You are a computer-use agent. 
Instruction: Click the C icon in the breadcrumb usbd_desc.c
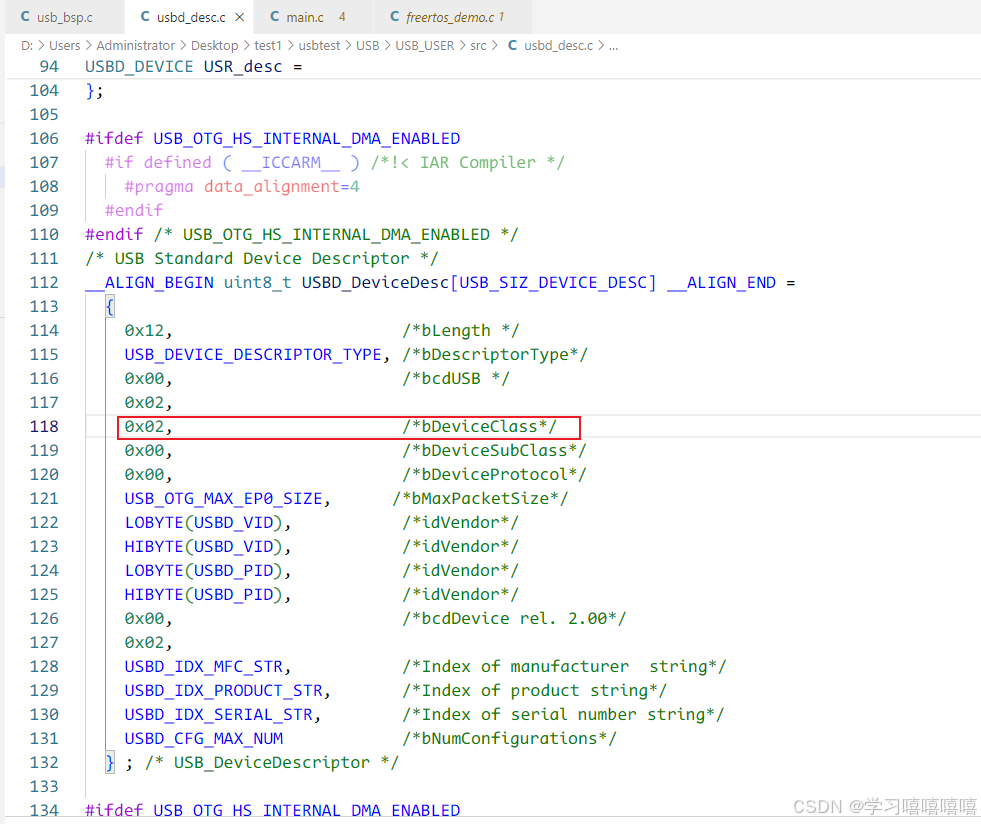point(511,45)
